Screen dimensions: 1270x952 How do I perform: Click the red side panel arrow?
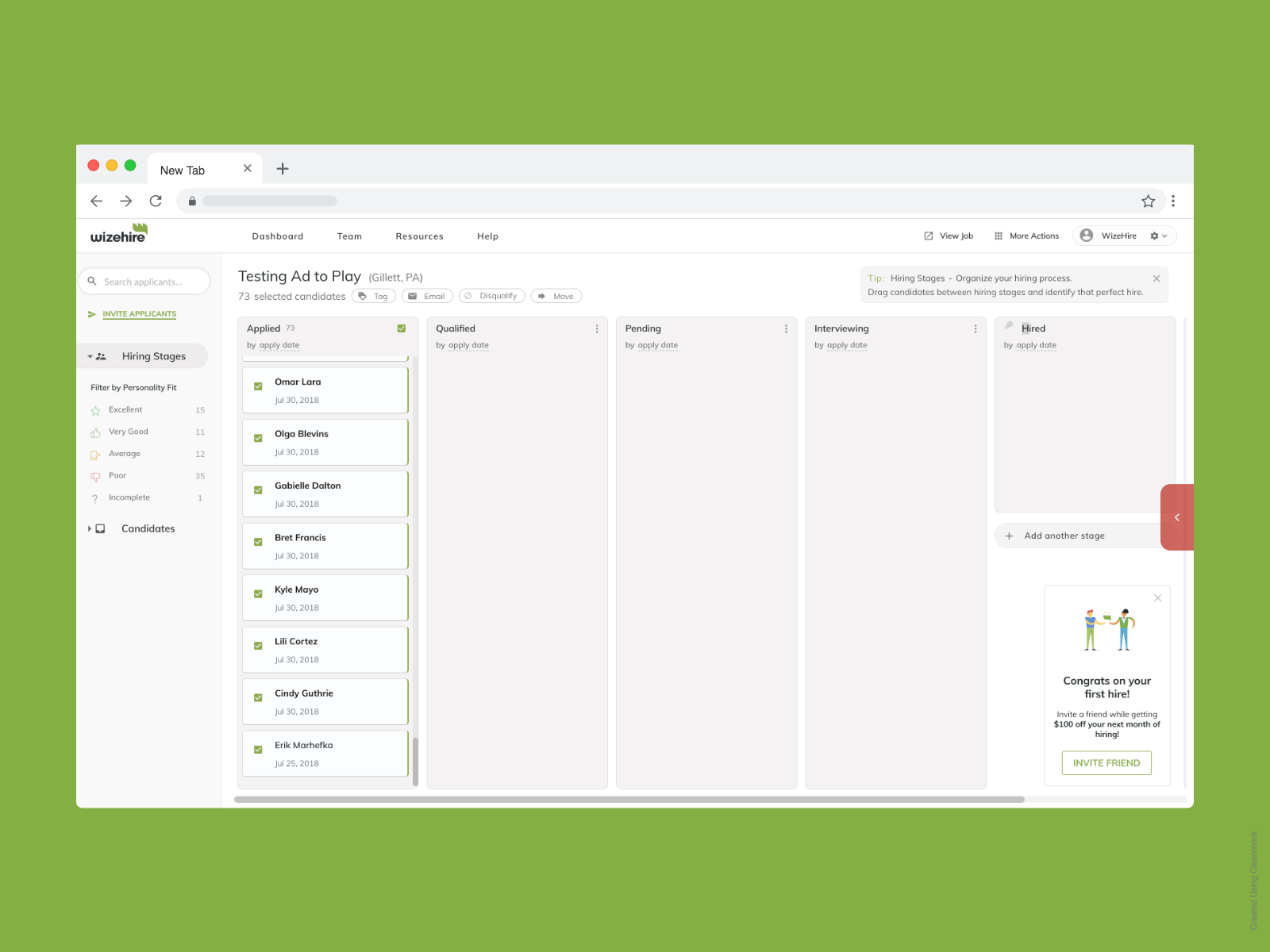(x=1177, y=517)
